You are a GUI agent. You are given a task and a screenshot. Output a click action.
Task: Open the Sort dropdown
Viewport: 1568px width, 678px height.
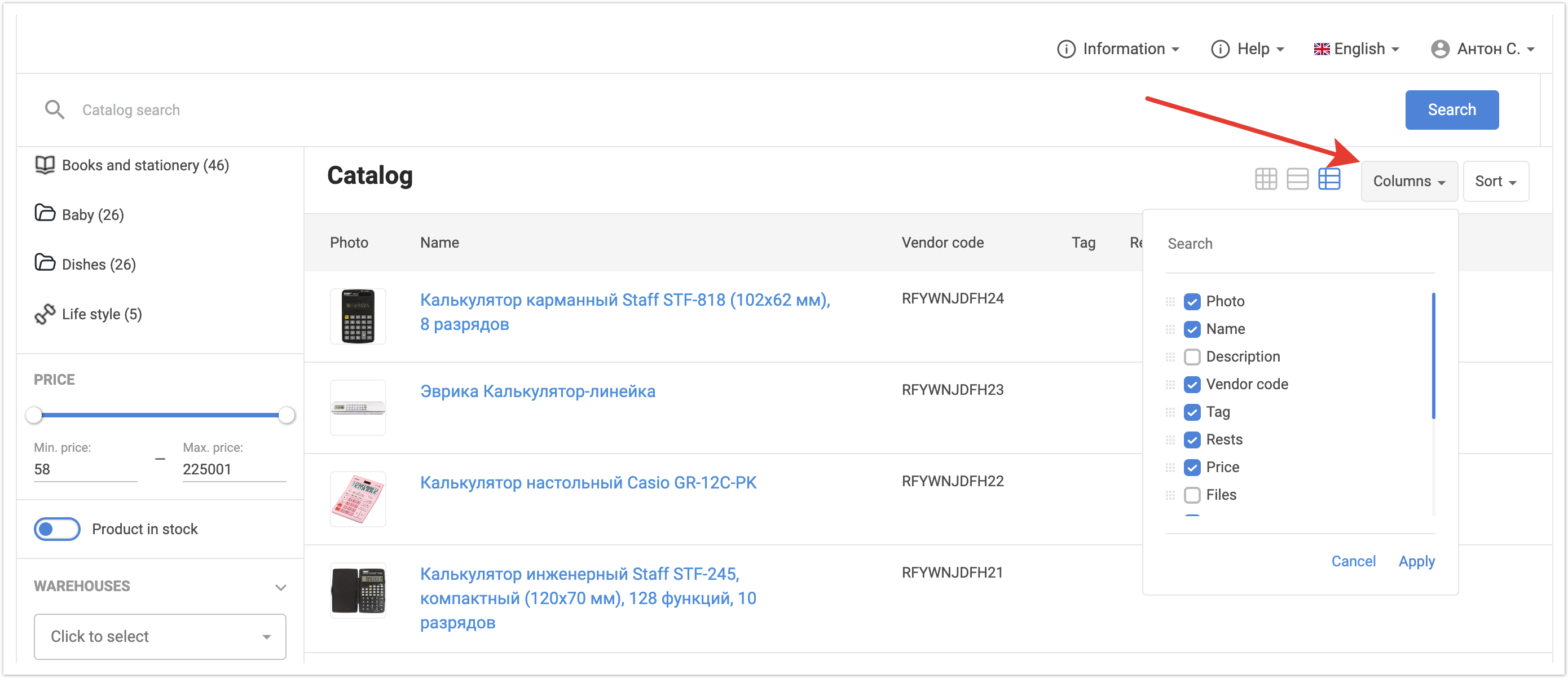pyautogui.click(x=1495, y=182)
